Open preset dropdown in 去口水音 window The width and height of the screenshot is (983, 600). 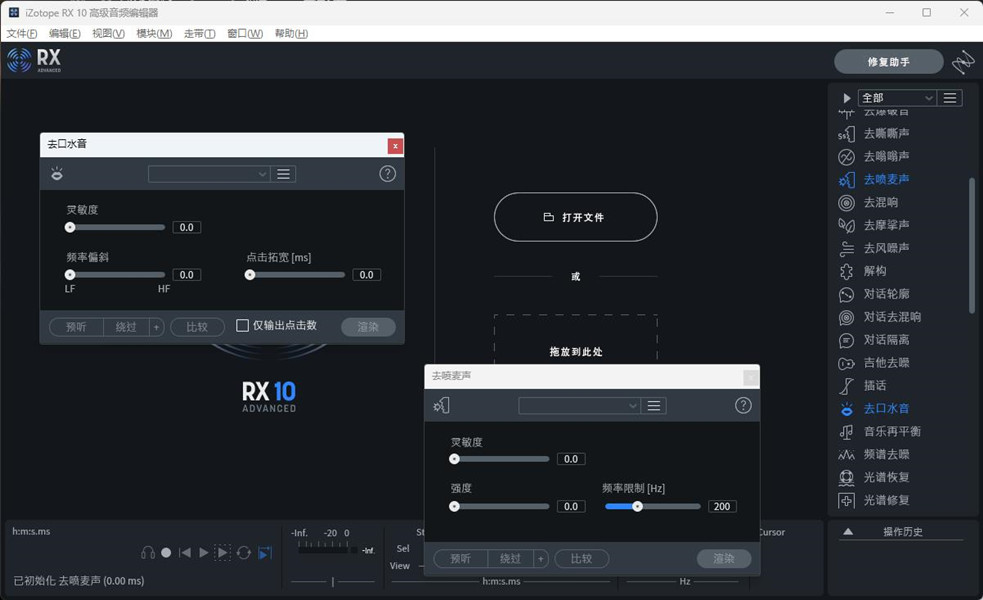(209, 174)
